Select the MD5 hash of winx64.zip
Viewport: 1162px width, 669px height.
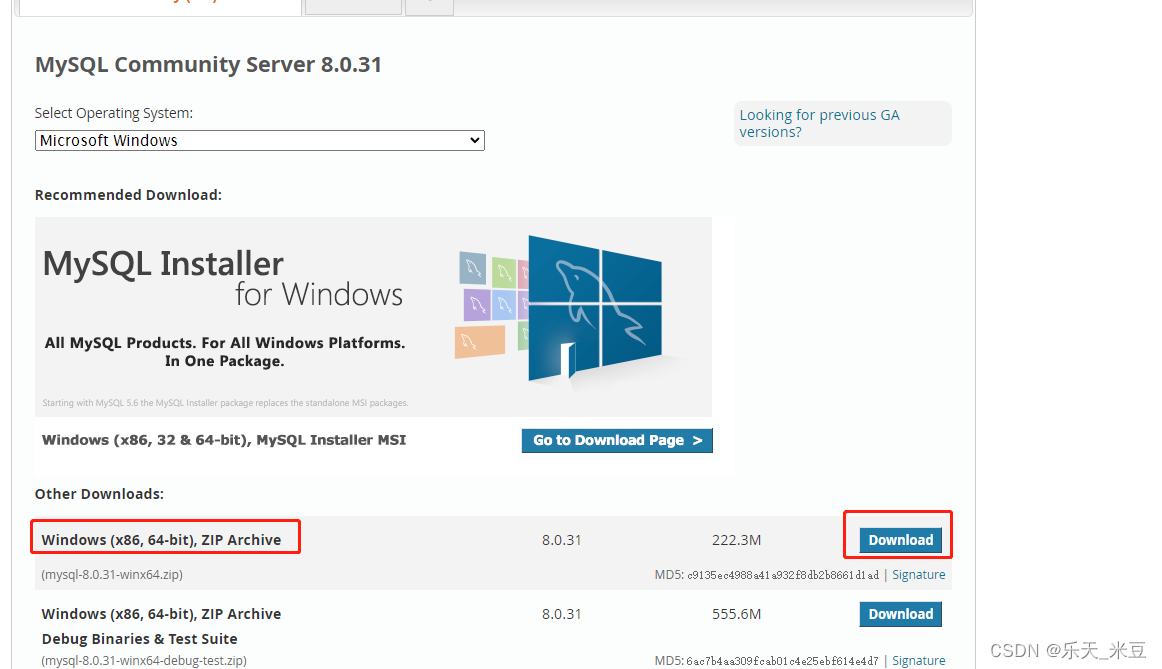783,575
